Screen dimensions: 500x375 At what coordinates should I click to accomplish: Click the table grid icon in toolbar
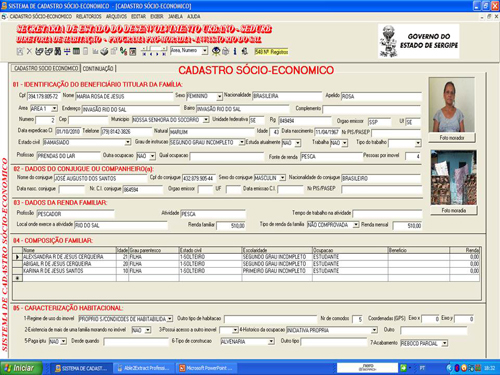[76, 51]
